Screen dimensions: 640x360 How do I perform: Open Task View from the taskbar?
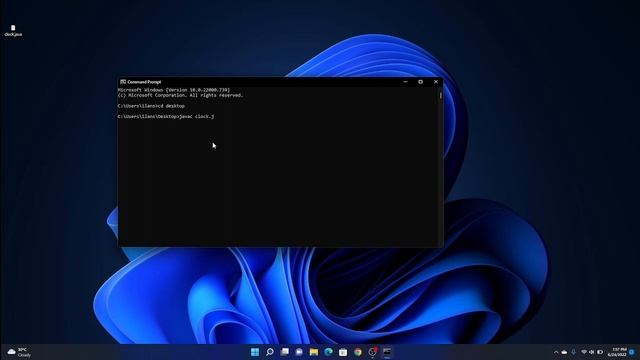coord(284,352)
